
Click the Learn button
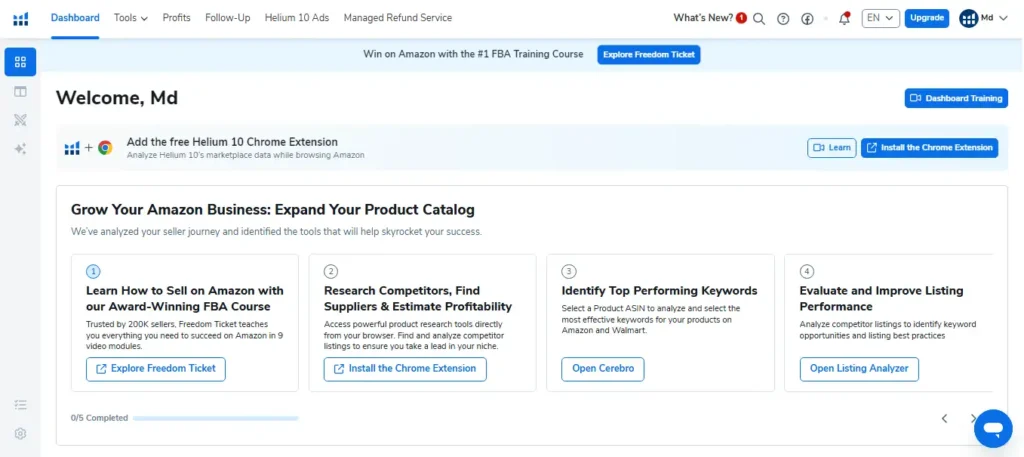pyautogui.click(x=831, y=148)
